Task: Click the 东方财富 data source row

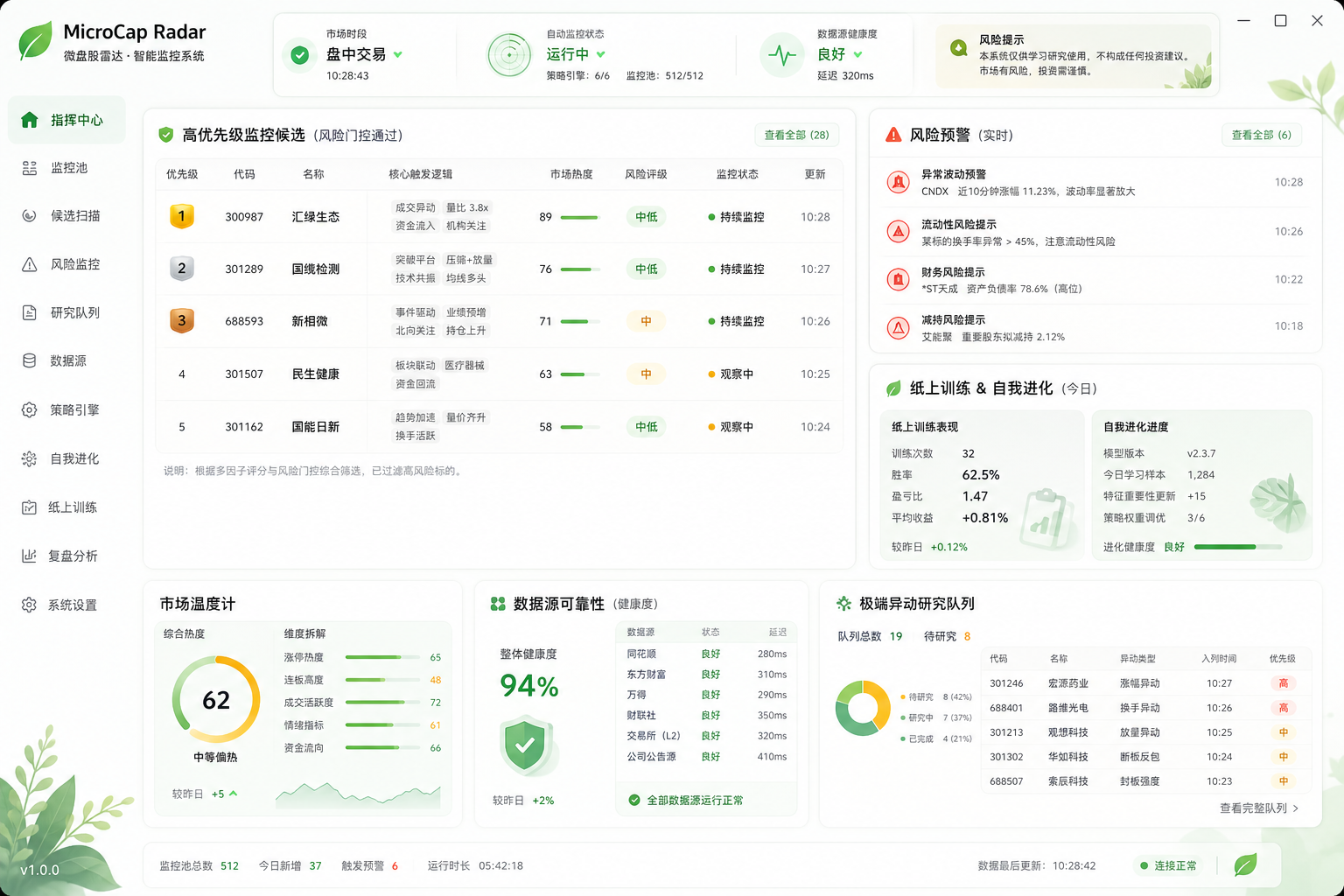Action: click(706, 675)
